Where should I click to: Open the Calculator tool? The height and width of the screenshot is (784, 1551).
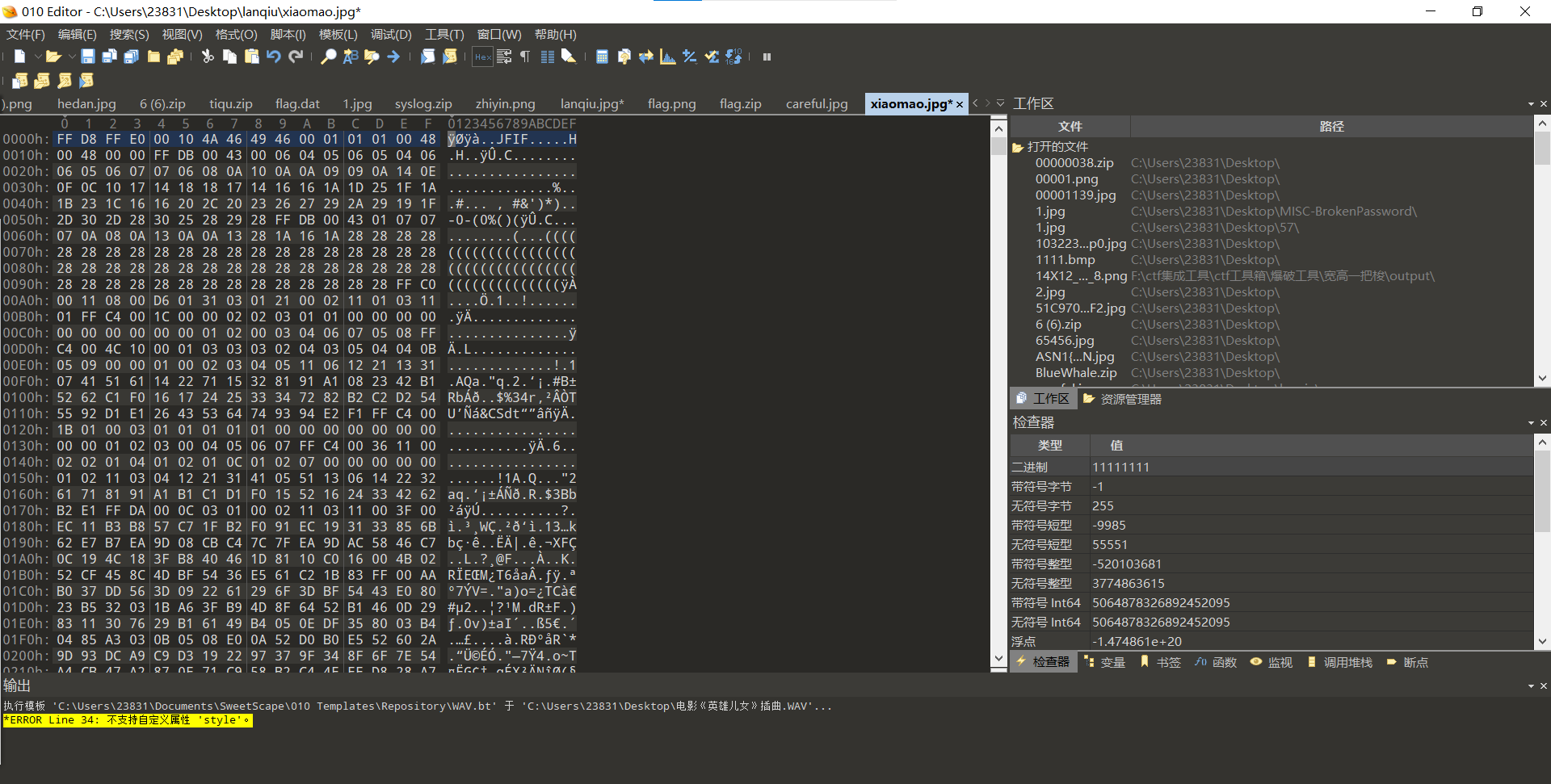click(x=602, y=57)
